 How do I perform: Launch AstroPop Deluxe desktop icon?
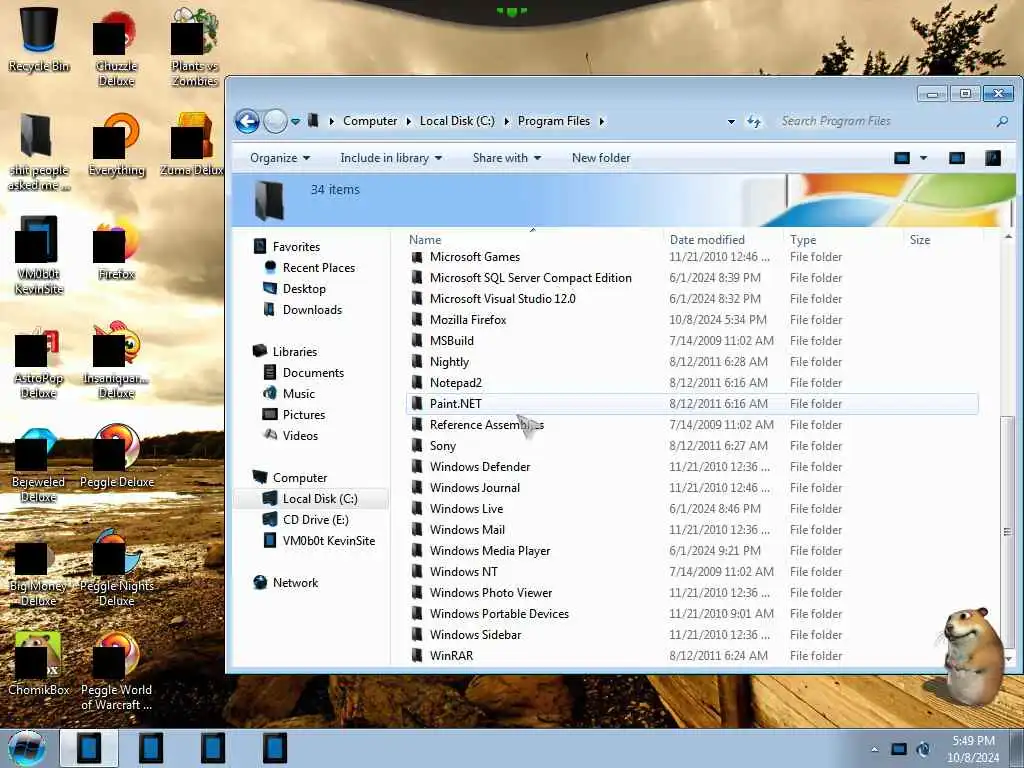pyautogui.click(x=39, y=362)
